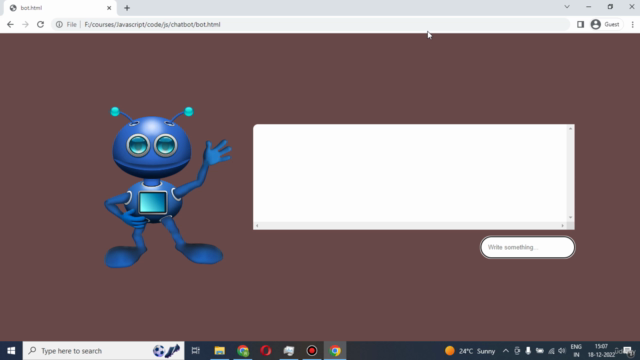The width and height of the screenshot is (640, 360).
Task: Click the Write something input field
Action: 527,247
